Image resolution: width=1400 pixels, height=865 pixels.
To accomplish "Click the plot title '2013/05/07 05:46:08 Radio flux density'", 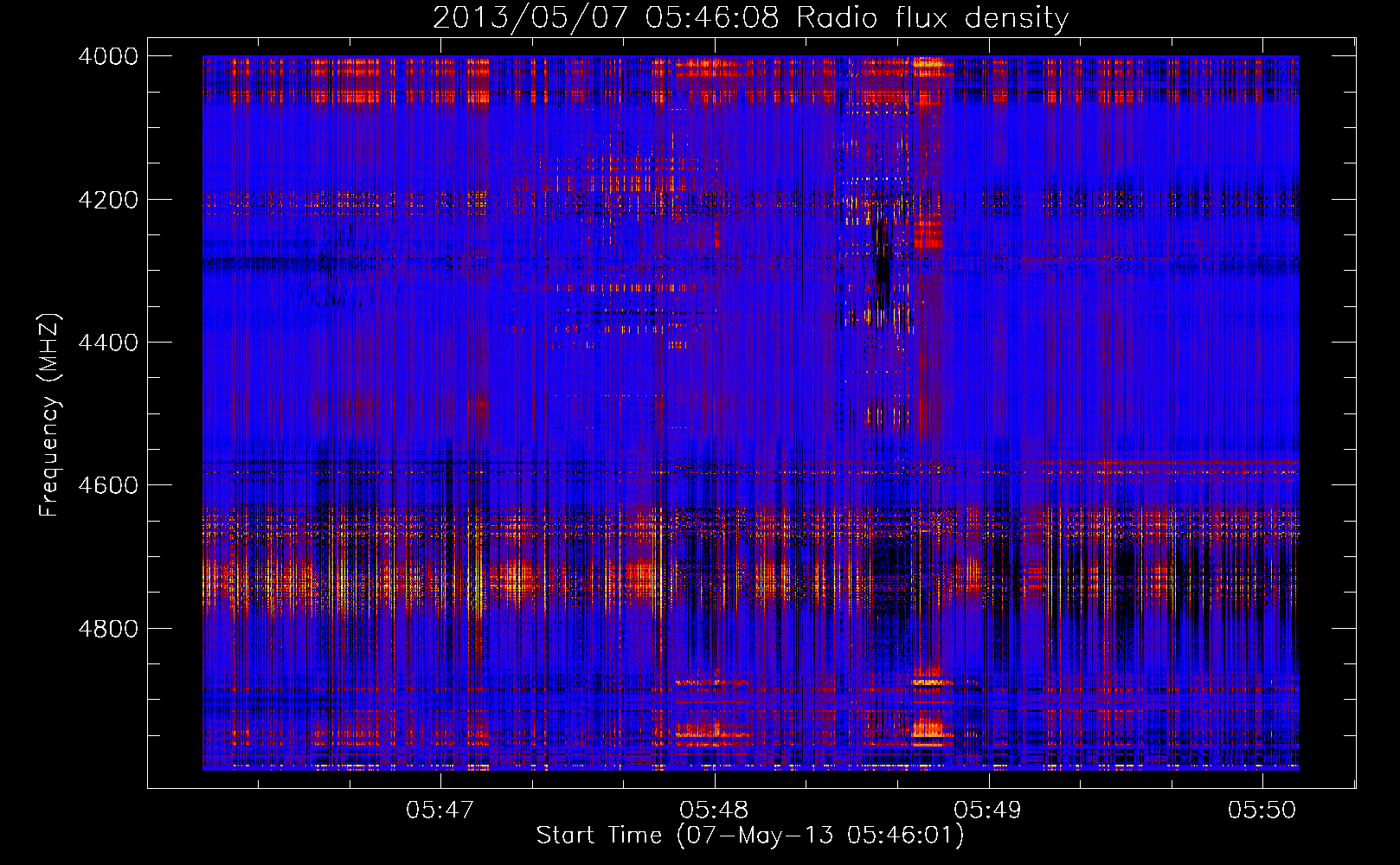I will click(750, 18).
